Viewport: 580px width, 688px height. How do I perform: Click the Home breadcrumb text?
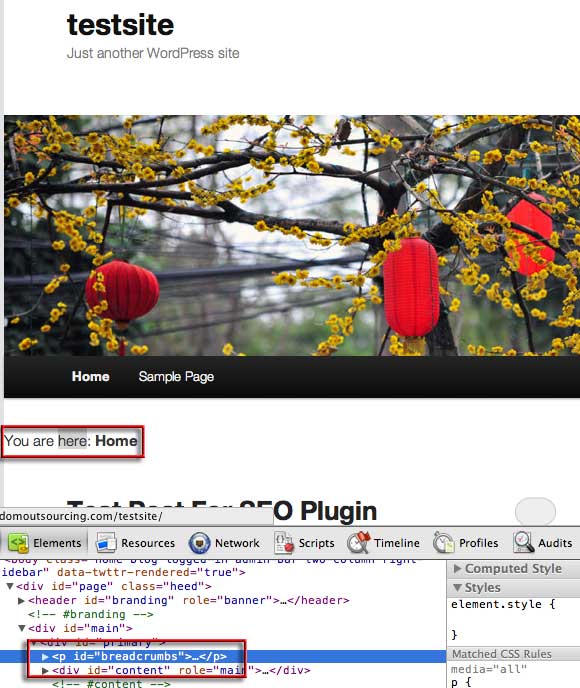coord(116,441)
